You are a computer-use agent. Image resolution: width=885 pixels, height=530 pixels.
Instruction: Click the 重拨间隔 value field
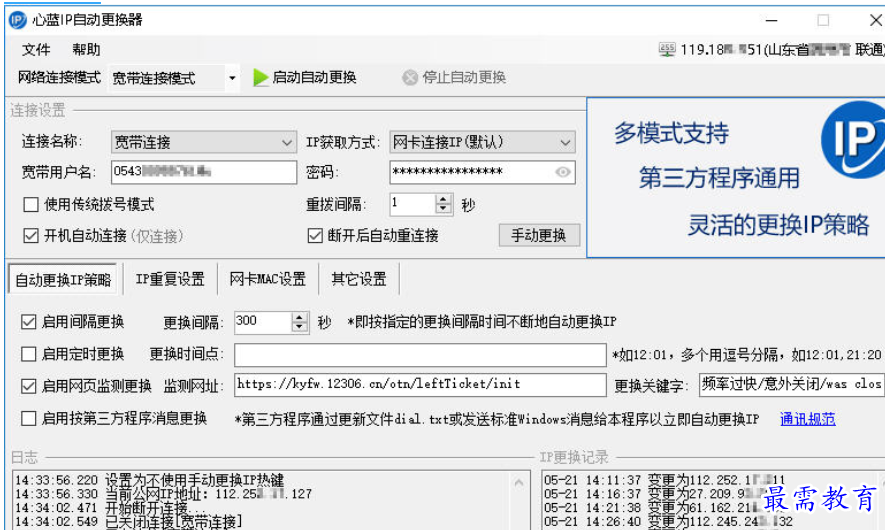point(413,204)
